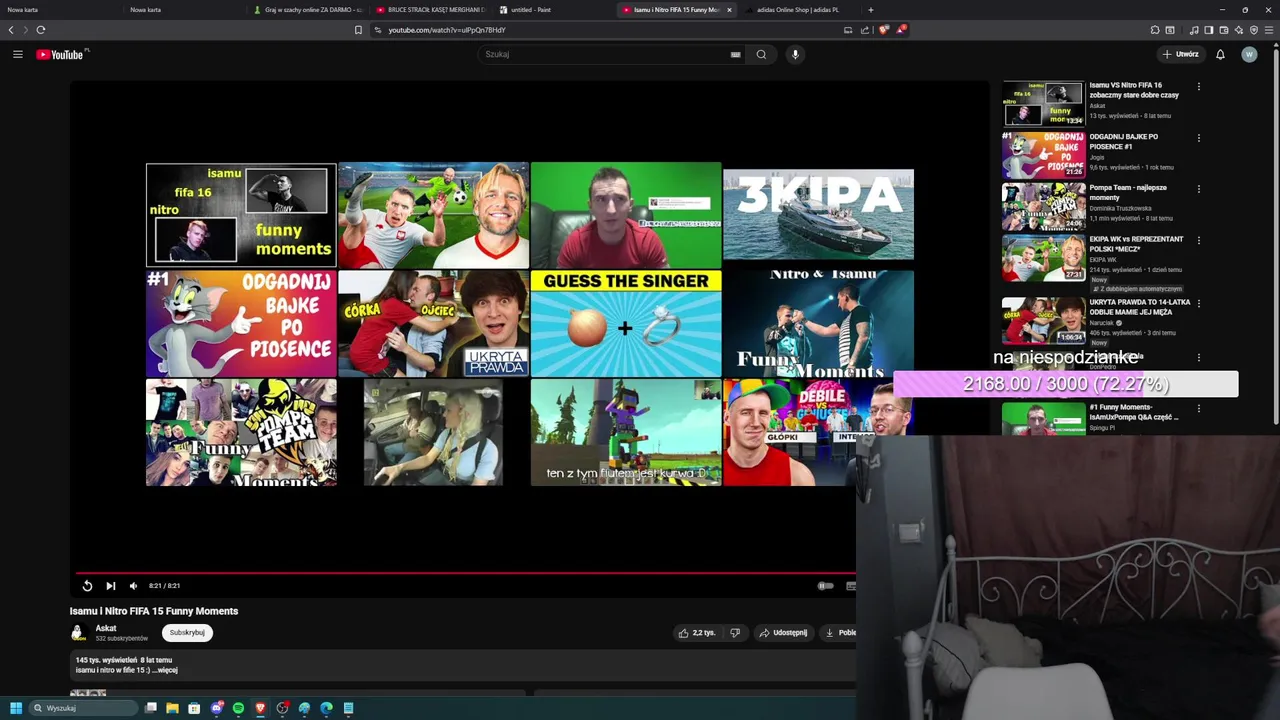Click the red video progress bar
This screenshot has width=1280, height=720.
465,574
